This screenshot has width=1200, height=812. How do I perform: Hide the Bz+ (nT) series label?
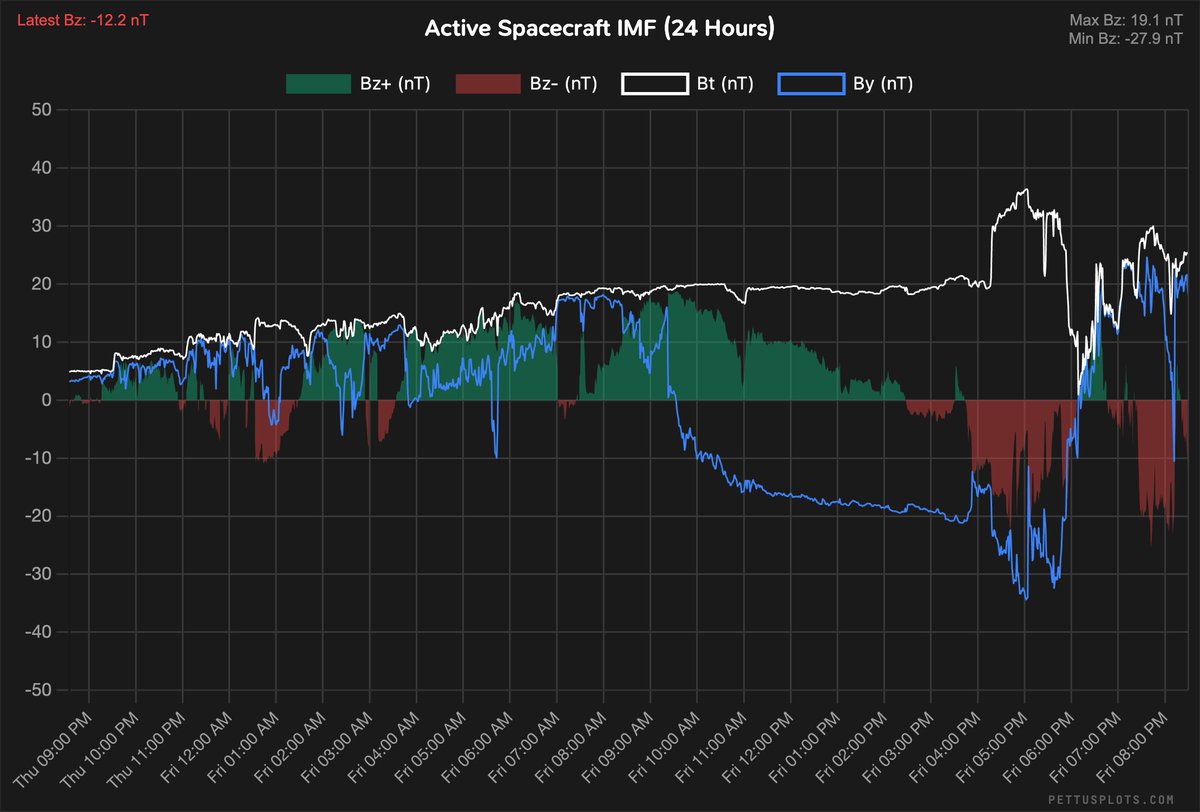(395, 84)
